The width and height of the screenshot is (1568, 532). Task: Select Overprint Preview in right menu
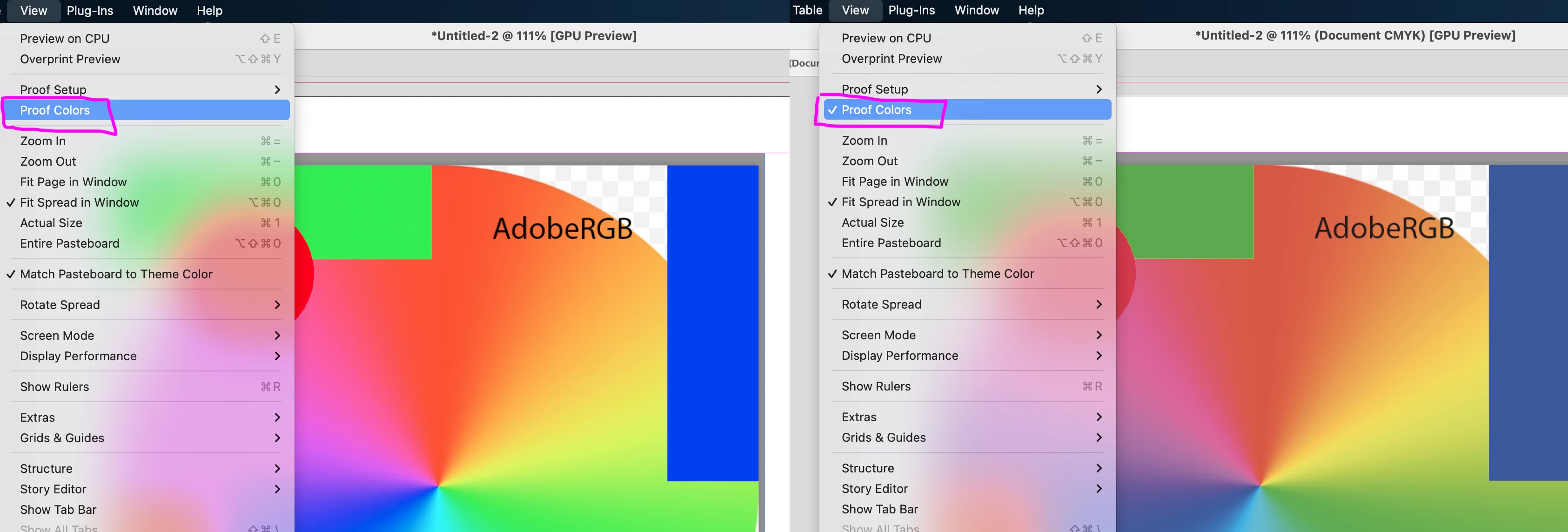pos(891,59)
